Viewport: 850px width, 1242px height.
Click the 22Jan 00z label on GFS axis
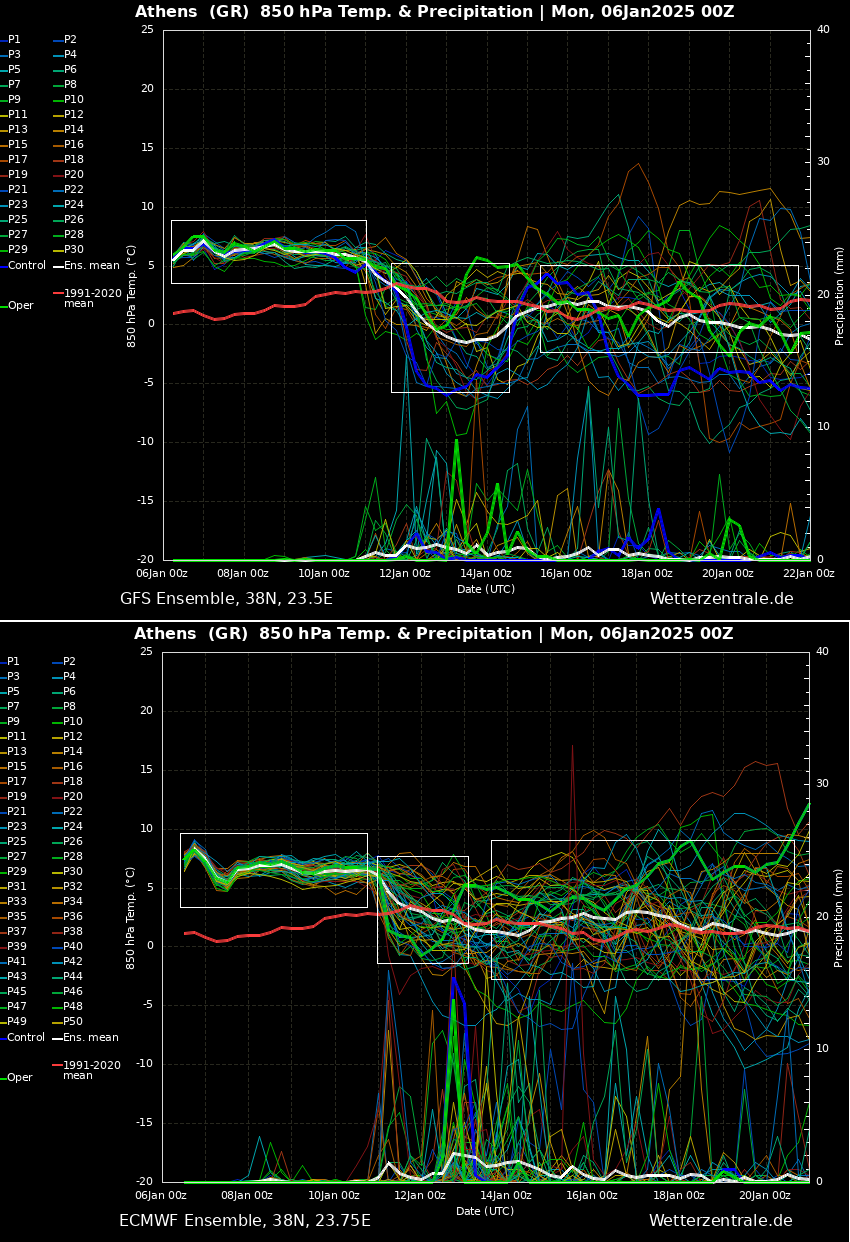[x=808, y=574]
